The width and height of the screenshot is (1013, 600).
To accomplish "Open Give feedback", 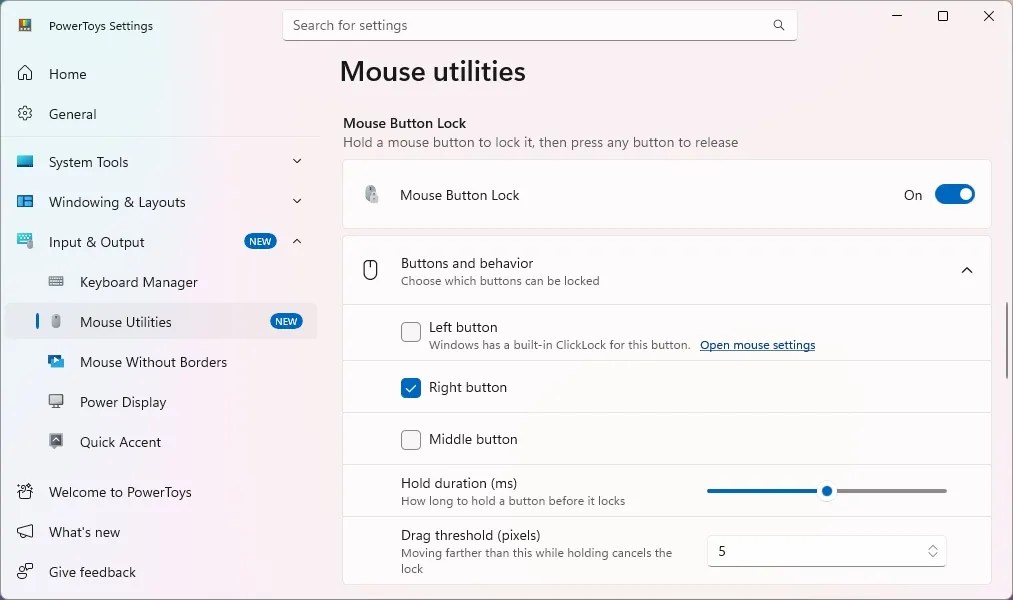I will click(160, 572).
